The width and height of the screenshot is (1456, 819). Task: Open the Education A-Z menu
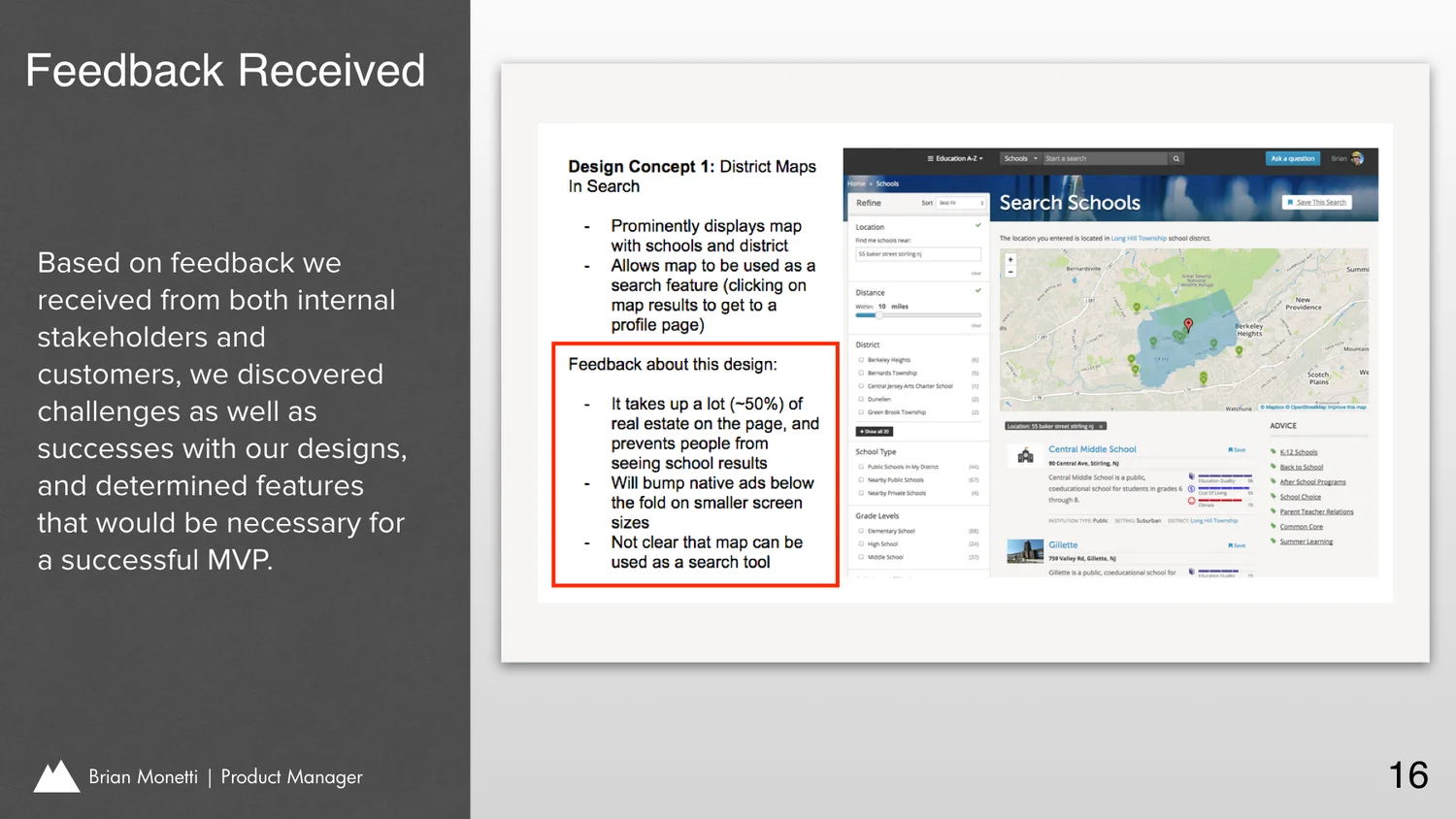coord(955,158)
